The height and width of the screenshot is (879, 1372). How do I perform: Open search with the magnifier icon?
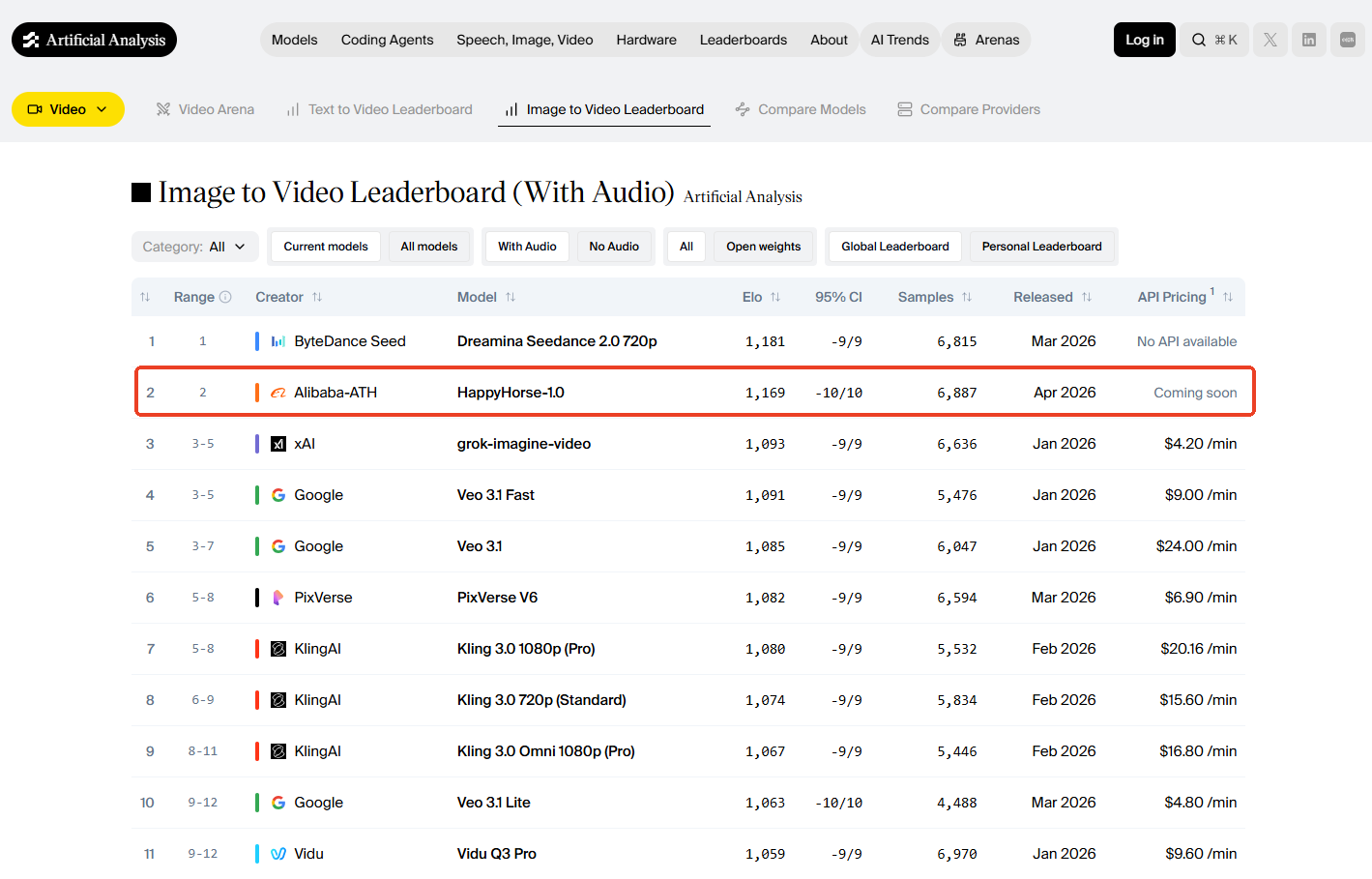point(1199,40)
